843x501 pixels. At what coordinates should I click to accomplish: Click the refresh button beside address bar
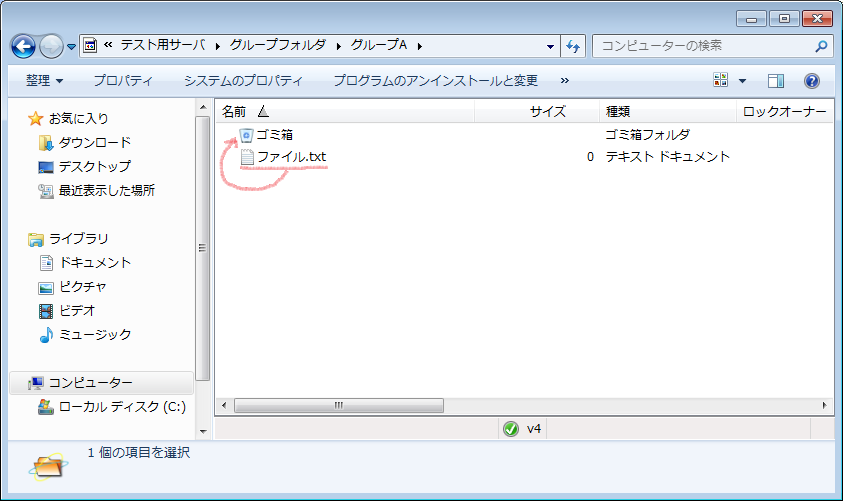click(573, 46)
